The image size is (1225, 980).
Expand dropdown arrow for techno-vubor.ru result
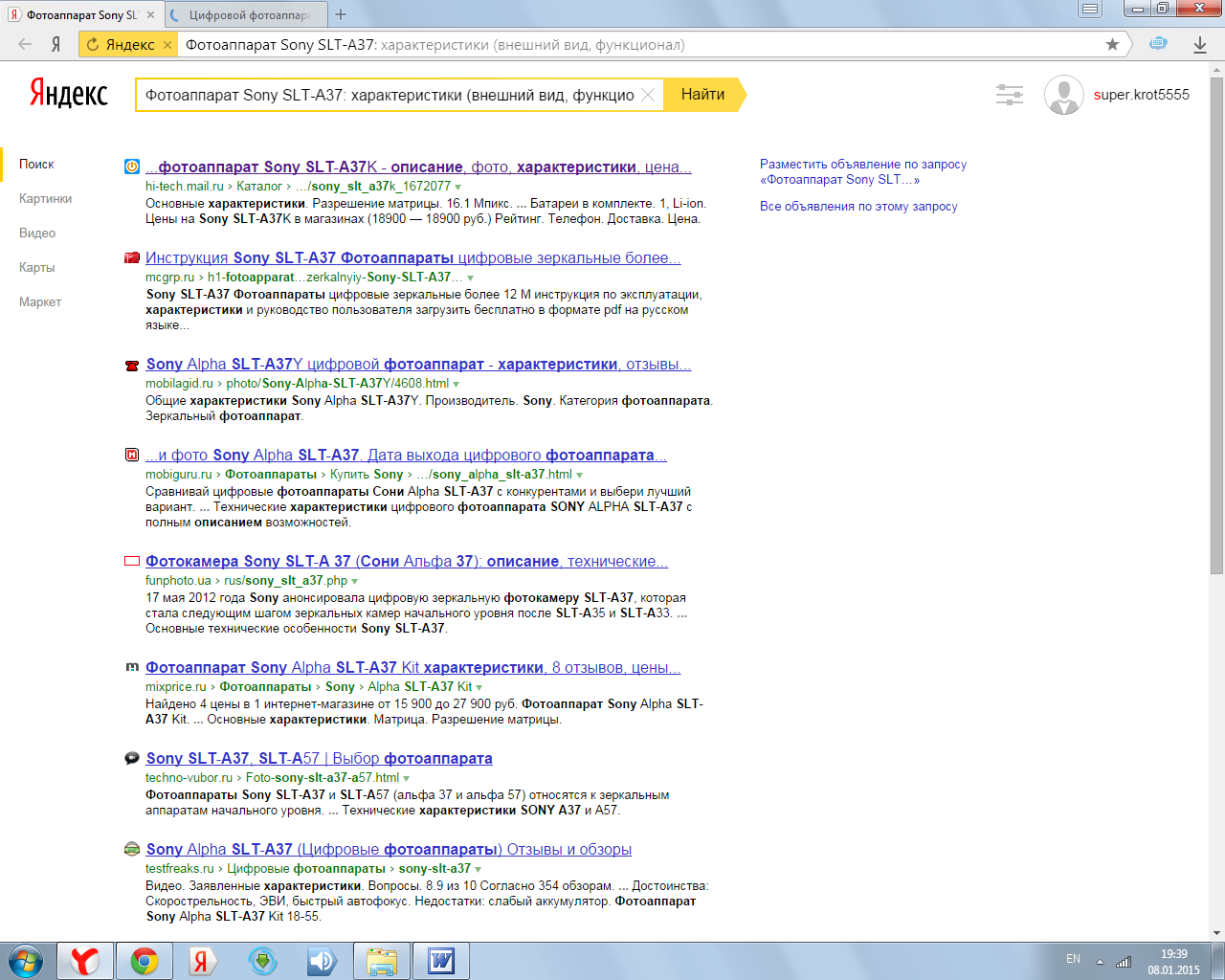(407, 778)
